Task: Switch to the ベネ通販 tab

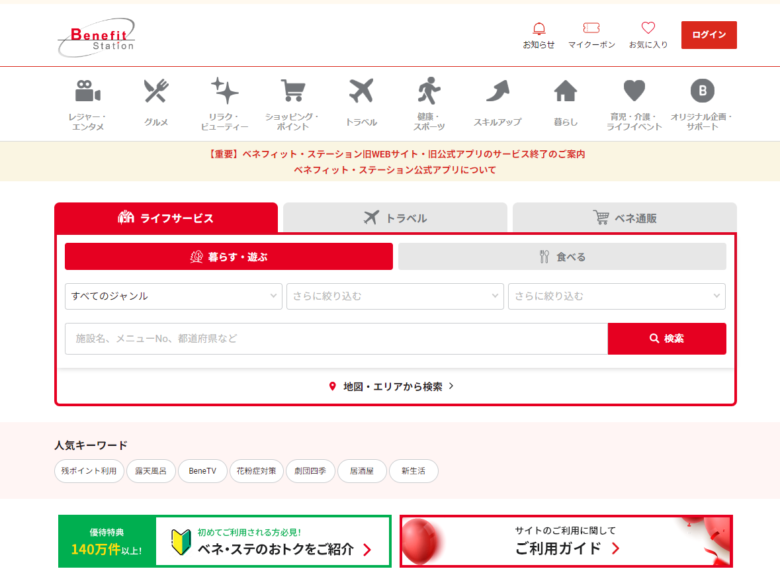Action: coord(624,218)
